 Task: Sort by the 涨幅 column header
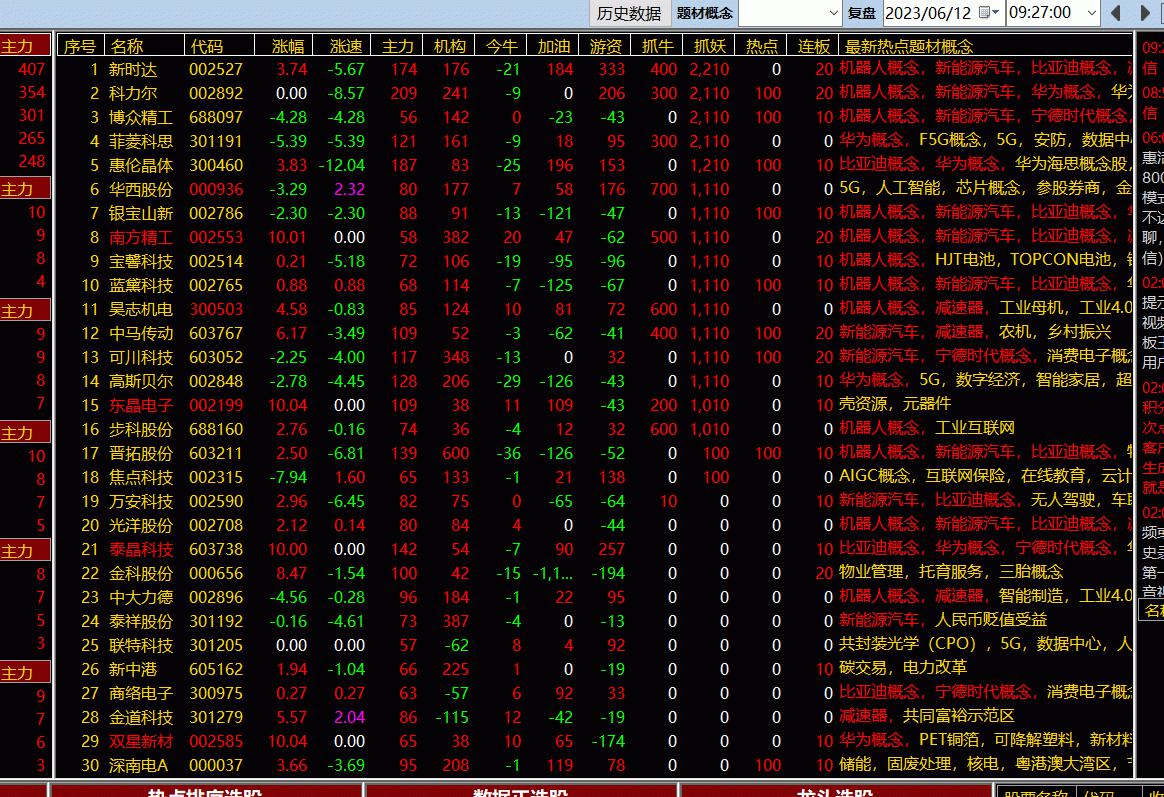point(284,46)
